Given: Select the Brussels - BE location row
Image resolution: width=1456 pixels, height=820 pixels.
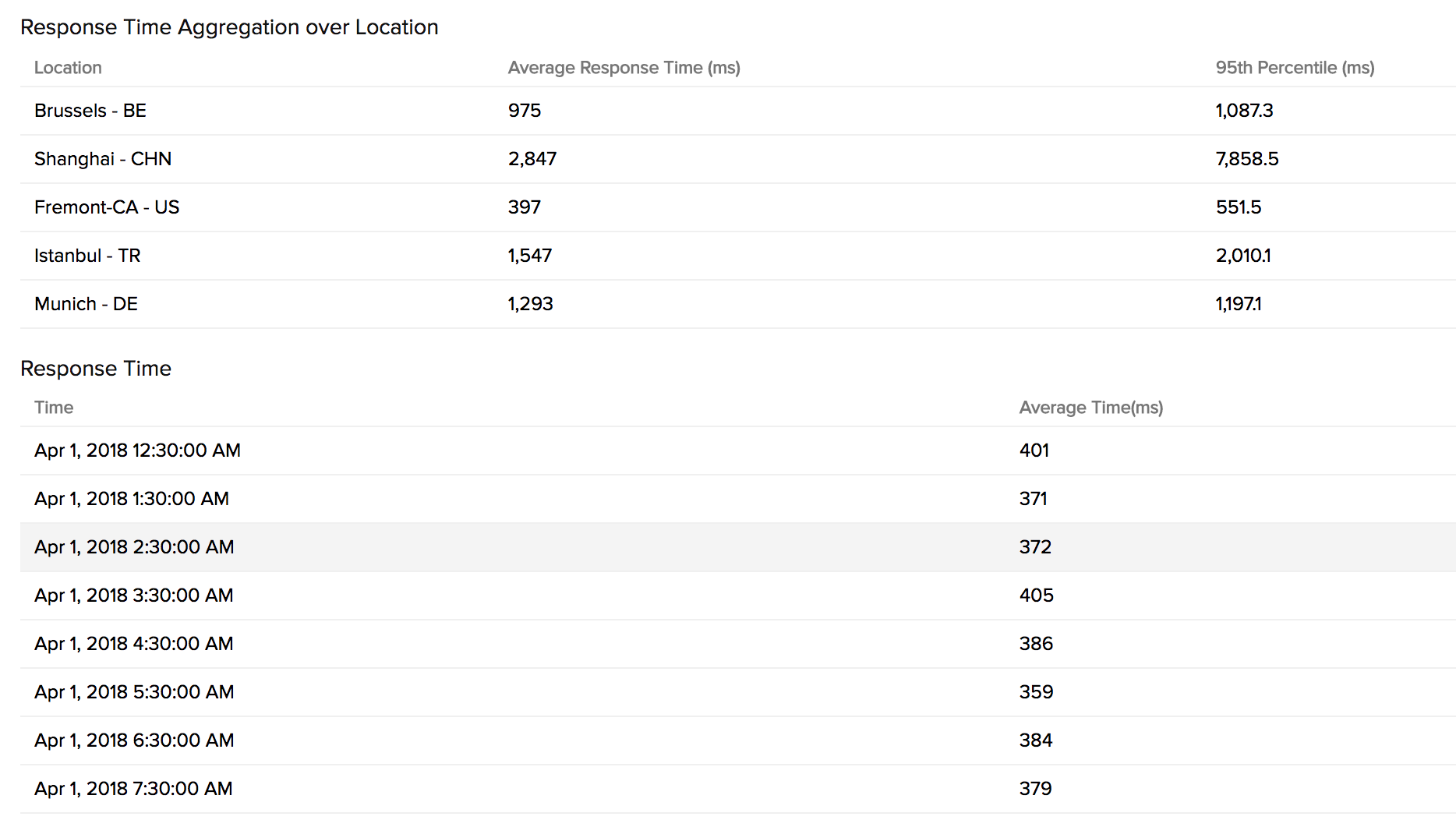Looking at the screenshot, I should tap(90, 111).
